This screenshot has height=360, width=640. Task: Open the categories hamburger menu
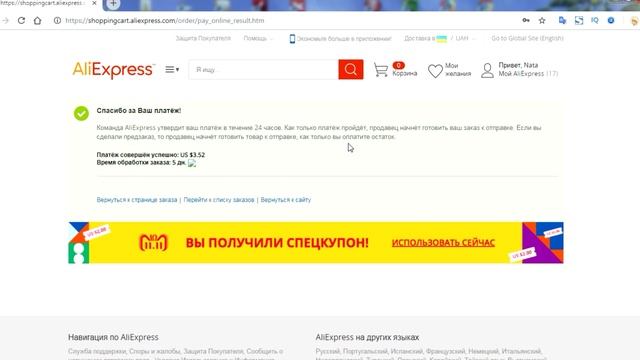[x=172, y=70]
